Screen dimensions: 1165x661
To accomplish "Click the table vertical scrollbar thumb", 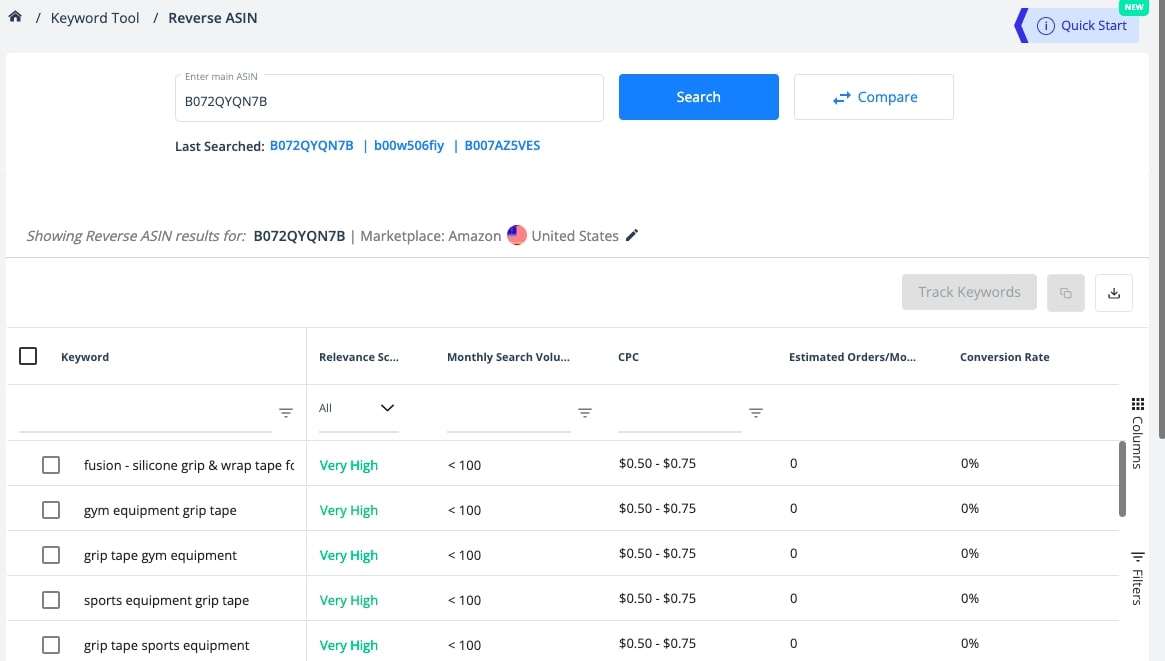I will [x=1122, y=479].
